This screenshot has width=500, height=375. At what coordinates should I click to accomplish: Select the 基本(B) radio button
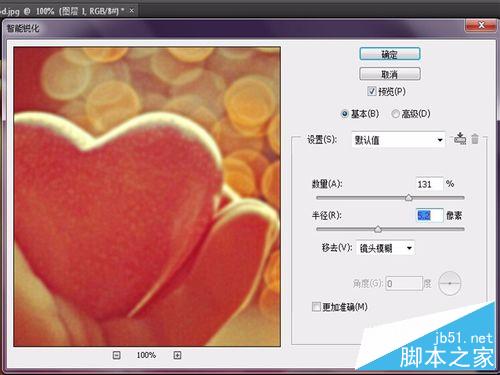[x=345, y=114]
